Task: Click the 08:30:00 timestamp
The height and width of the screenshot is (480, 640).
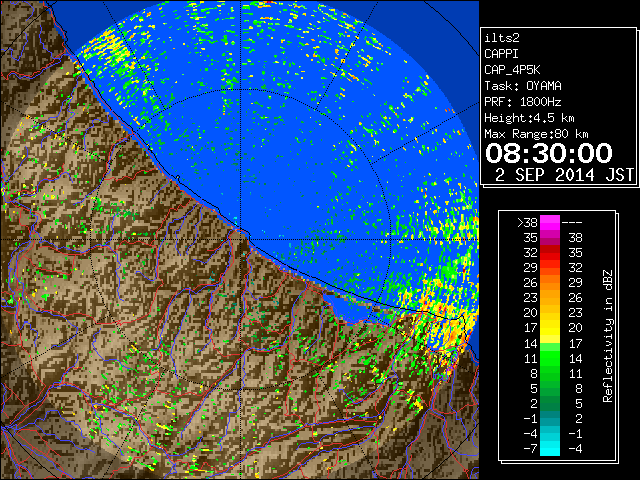Action: [549, 153]
